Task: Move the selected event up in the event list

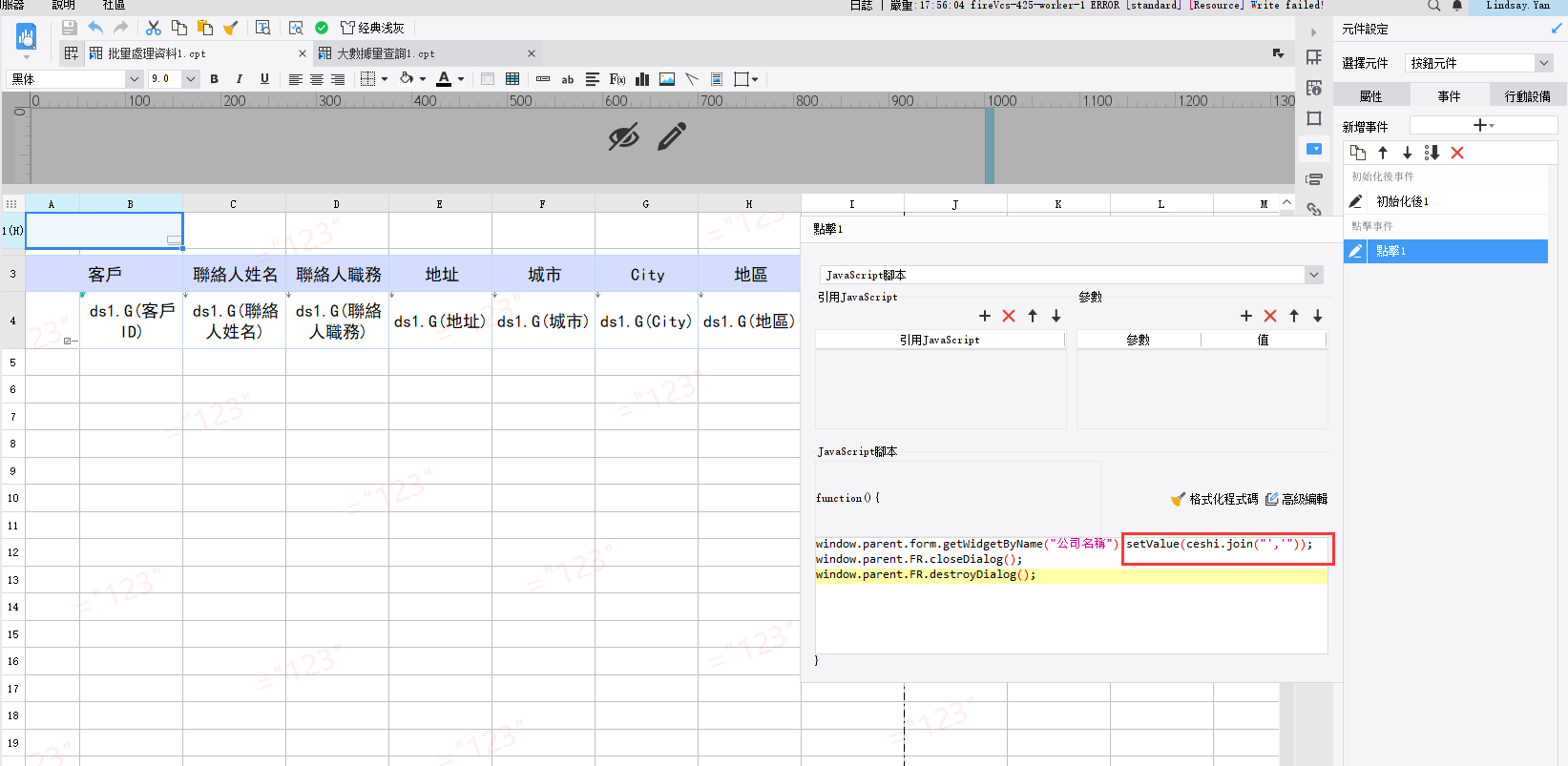Action: point(1383,153)
